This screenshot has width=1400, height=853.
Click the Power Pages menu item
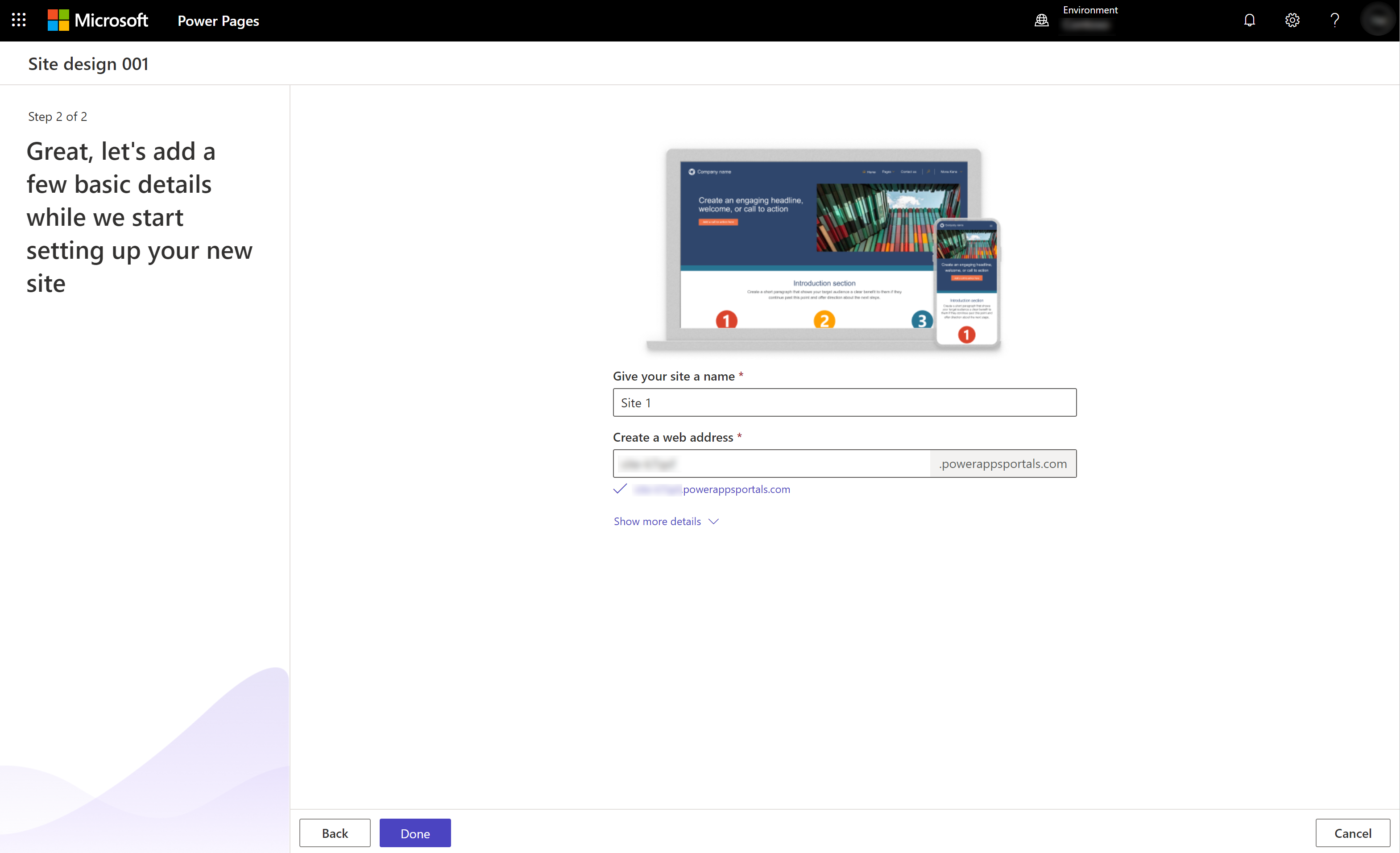[219, 20]
